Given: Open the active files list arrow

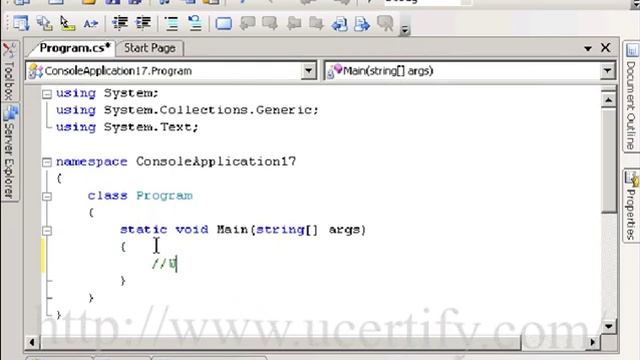Looking at the screenshot, I should [588, 49].
